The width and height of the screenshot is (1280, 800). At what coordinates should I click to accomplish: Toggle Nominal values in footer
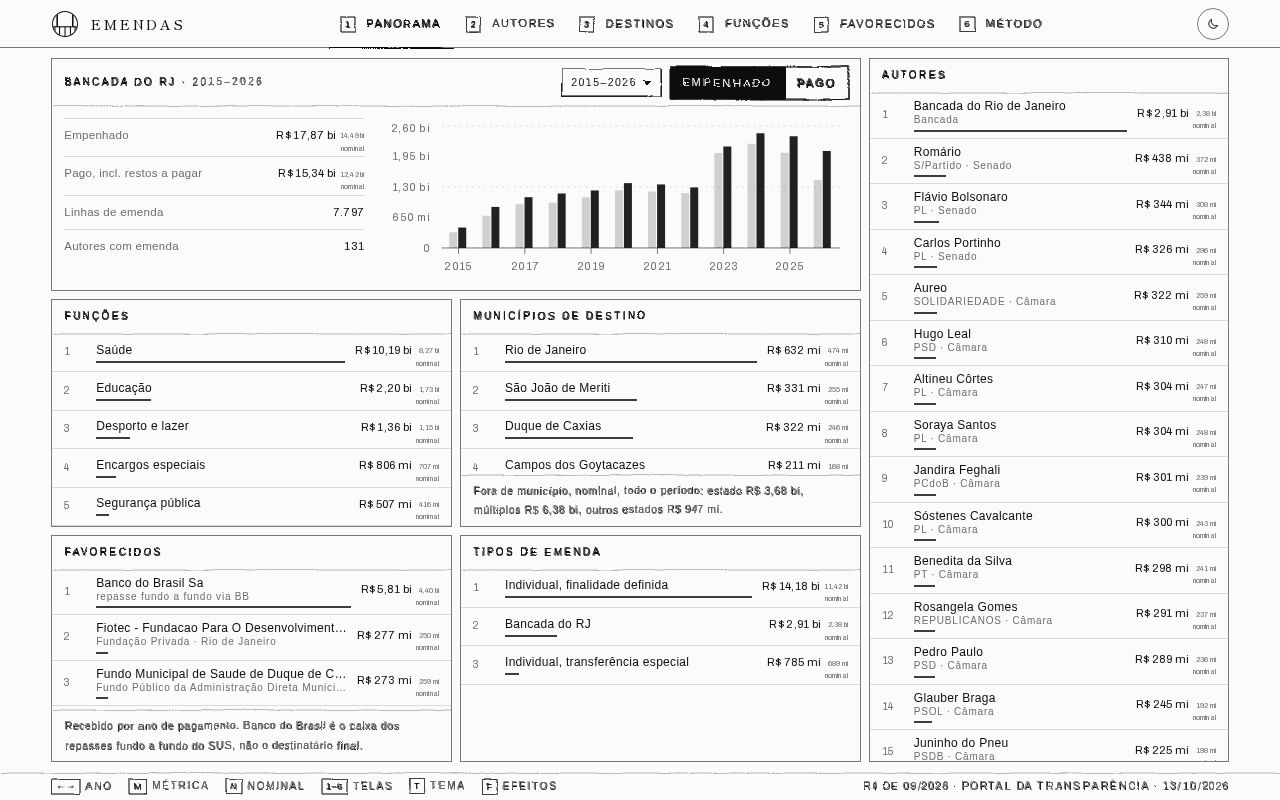click(x=265, y=786)
